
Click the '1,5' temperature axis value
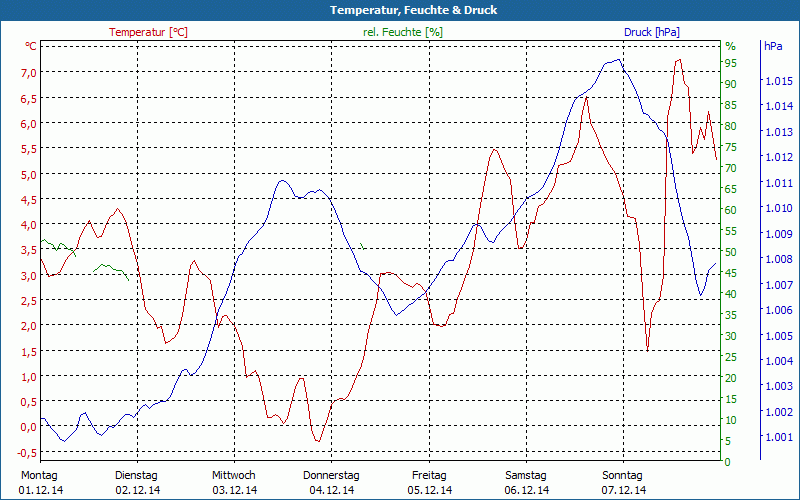(29, 352)
